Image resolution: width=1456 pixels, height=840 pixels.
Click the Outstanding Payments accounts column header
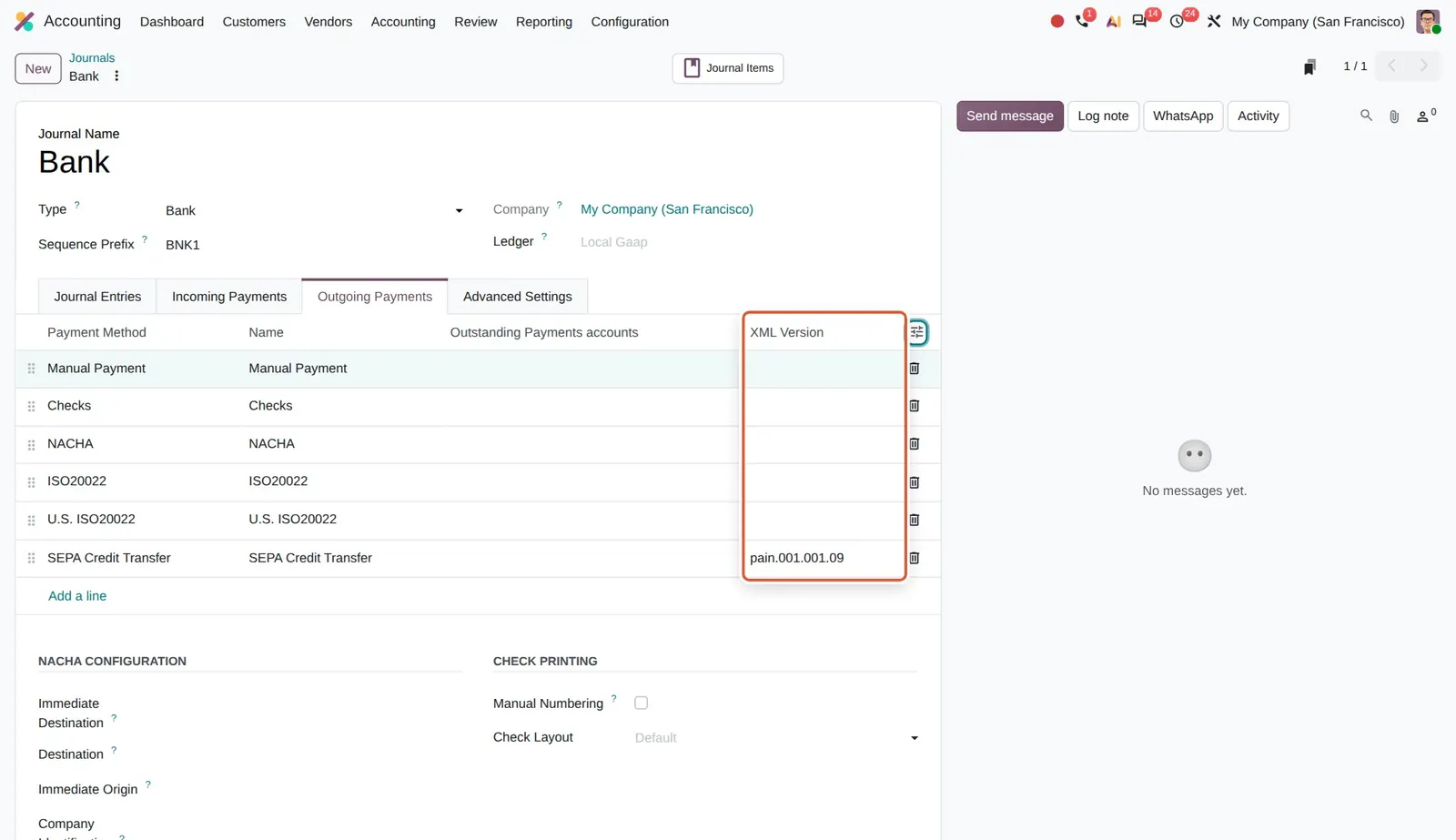(x=544, y=332)
